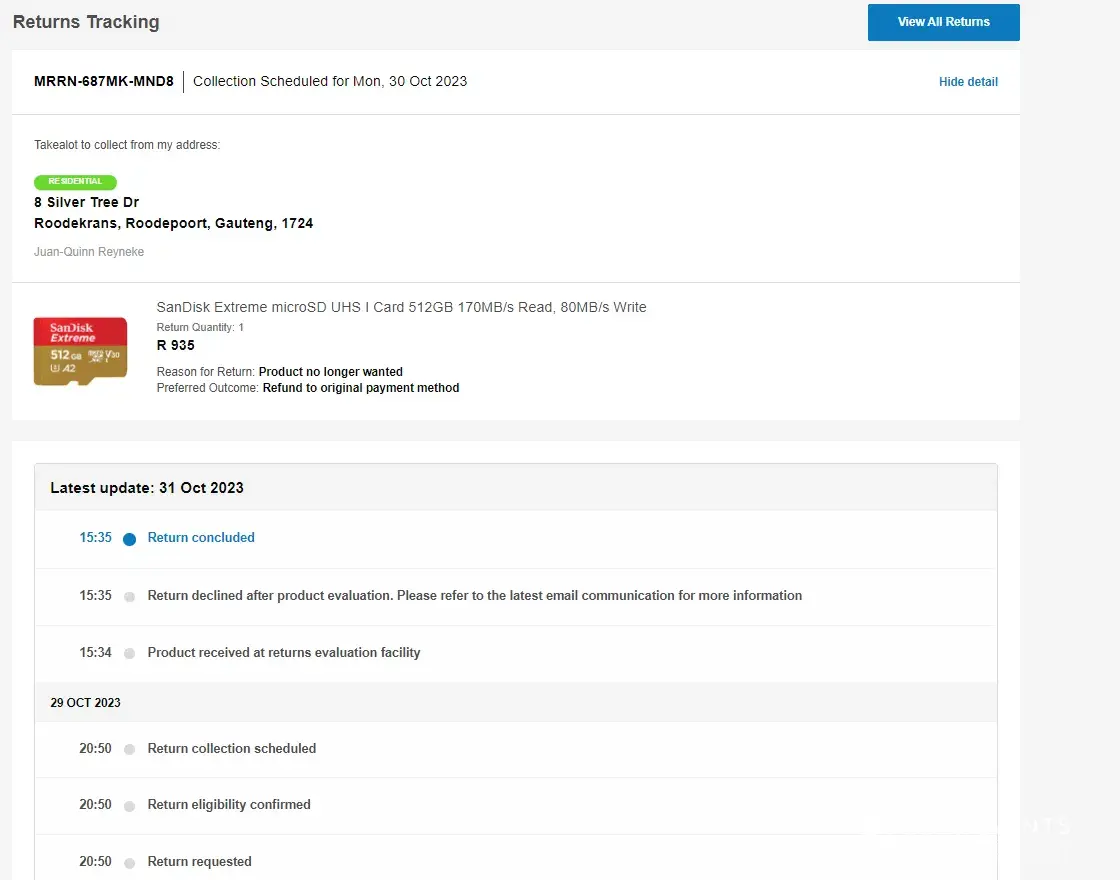Viewport: 1120px width, 880px height.
Task: Click the View All Returns button
Action: click(x=943, y=22)
